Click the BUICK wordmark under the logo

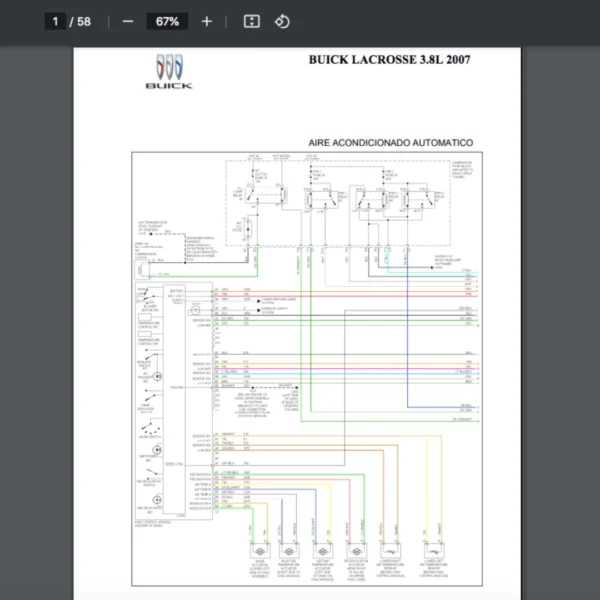pos(169,86)
